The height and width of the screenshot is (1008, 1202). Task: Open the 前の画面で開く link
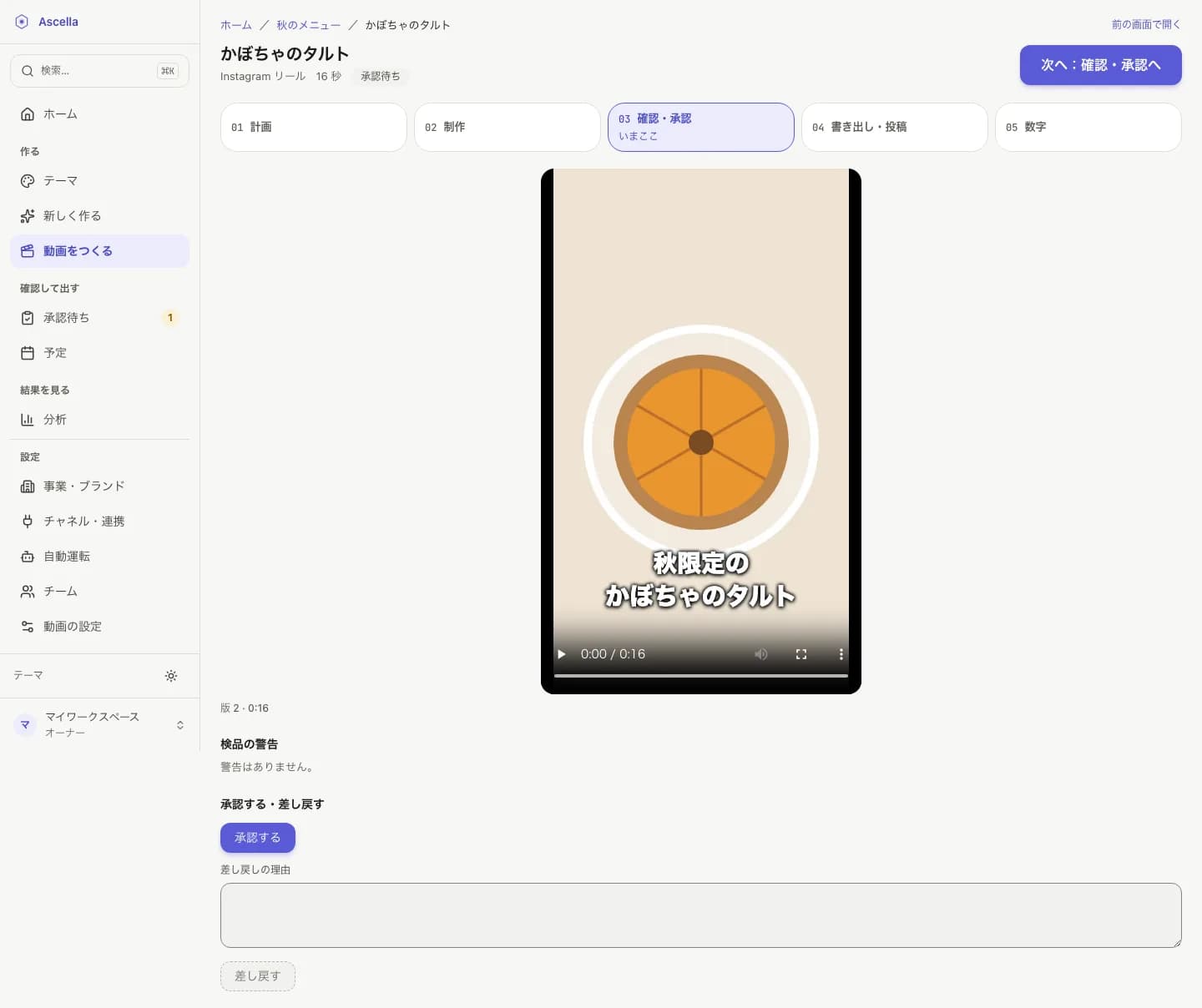tap(1146, 25)
